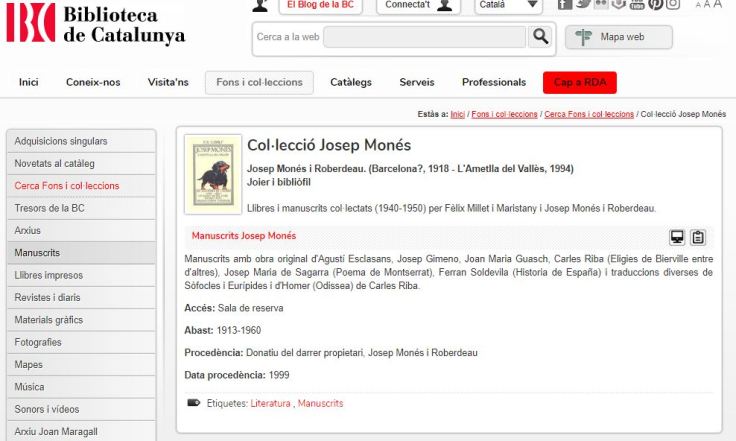736x441 pixels.
Task: Open El Blog de la BC
Action: coord(320,5)
